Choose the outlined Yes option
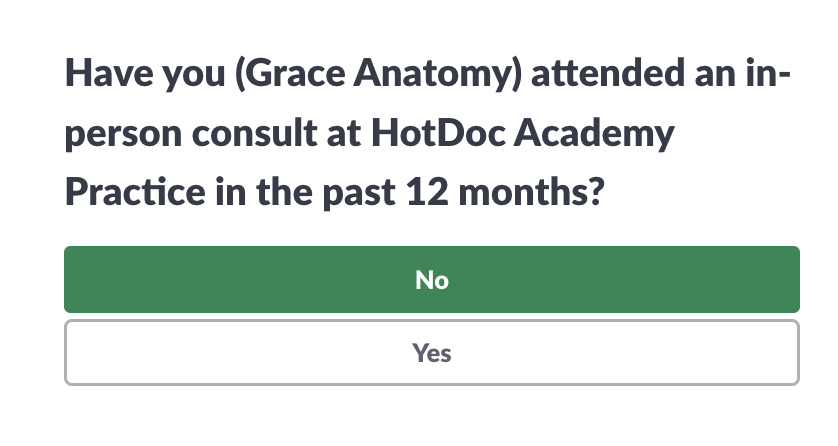Viewport: 838px width, 446px height. [x=432, y=353]
